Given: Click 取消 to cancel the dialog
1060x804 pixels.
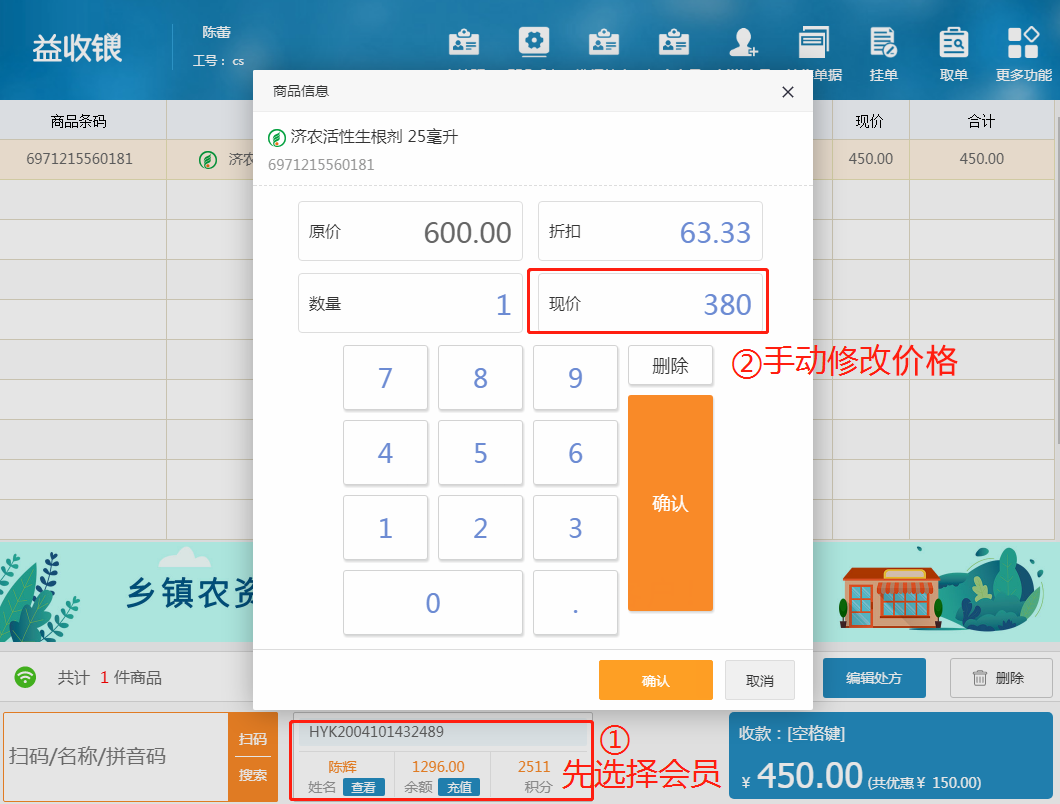Looking at the screenshot, I should 759,680.
